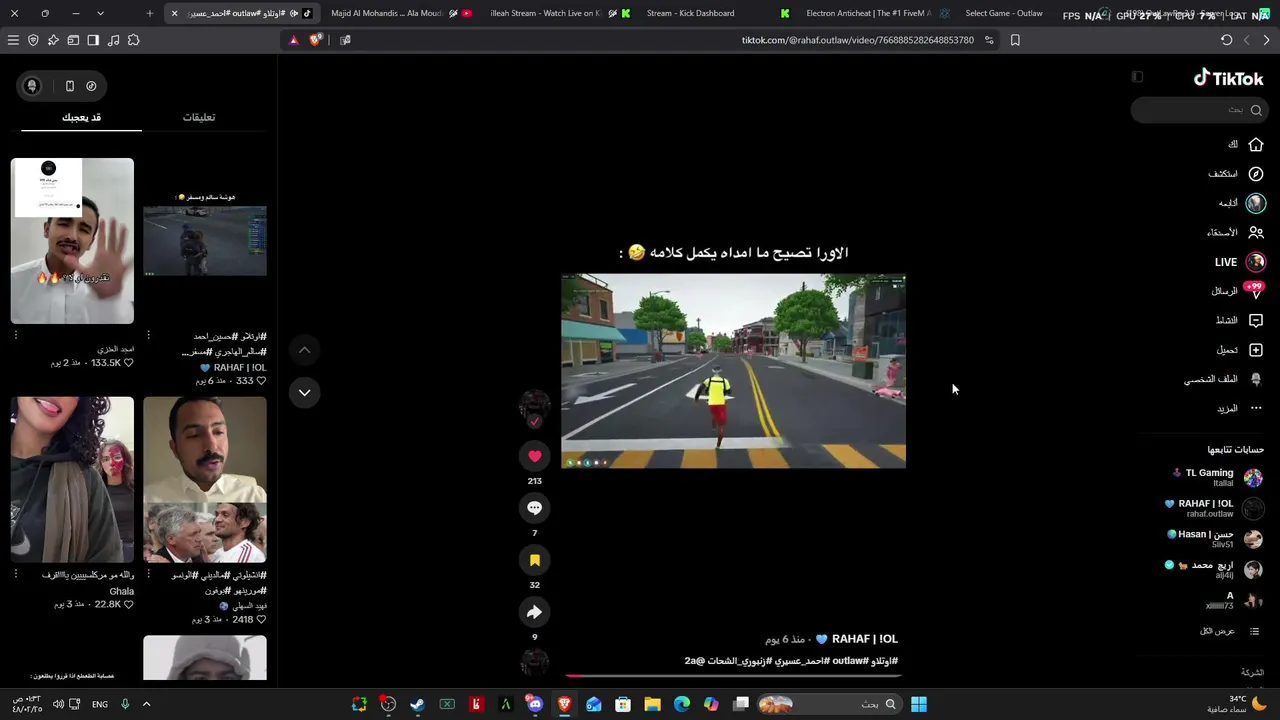Viewport: 1280px width, 720px height.
Task: Share the video using the arrow icon
Action: (534, 612)
